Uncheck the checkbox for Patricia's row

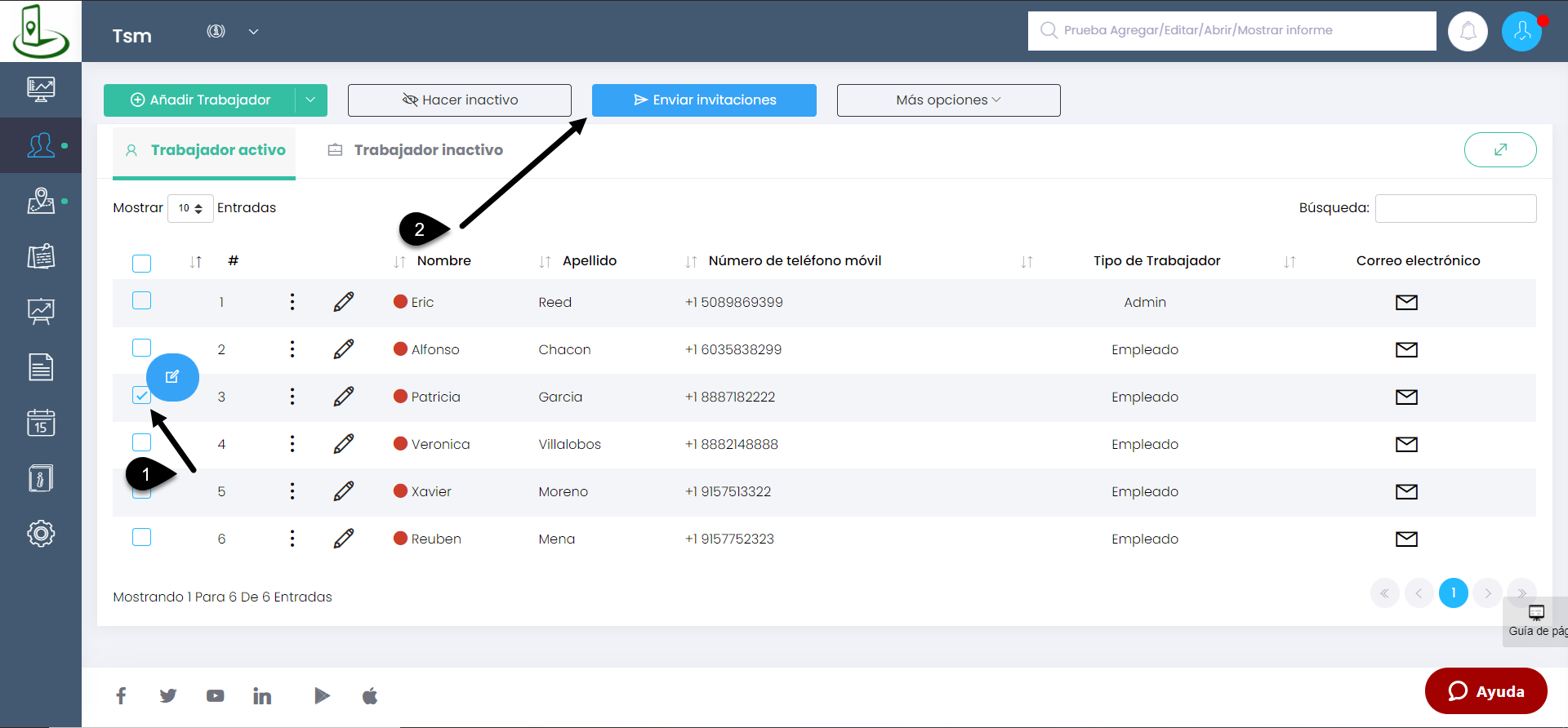[141, 396]
